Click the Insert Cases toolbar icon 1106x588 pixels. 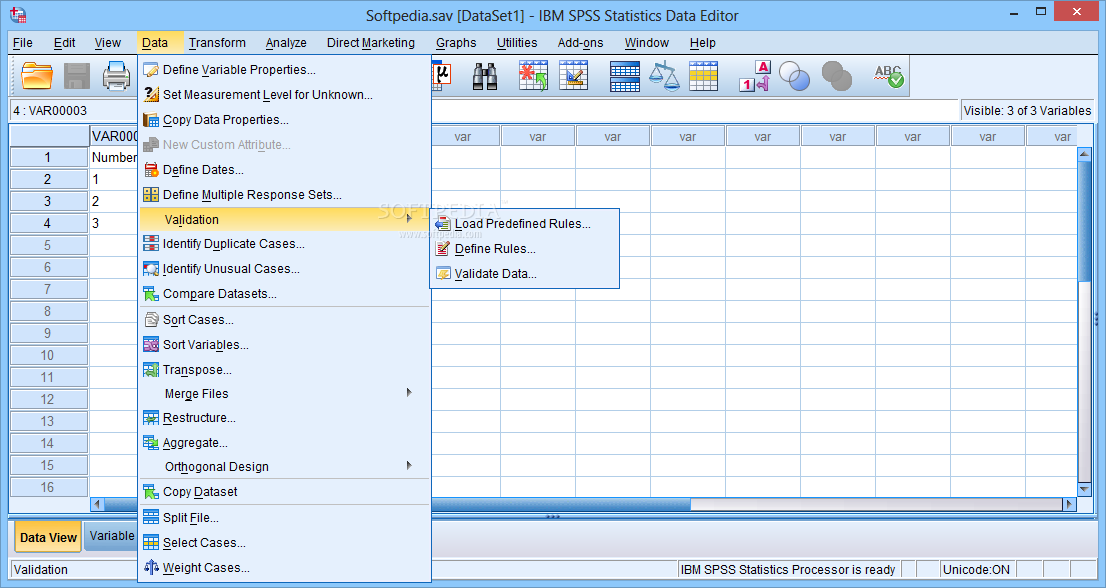533,75
